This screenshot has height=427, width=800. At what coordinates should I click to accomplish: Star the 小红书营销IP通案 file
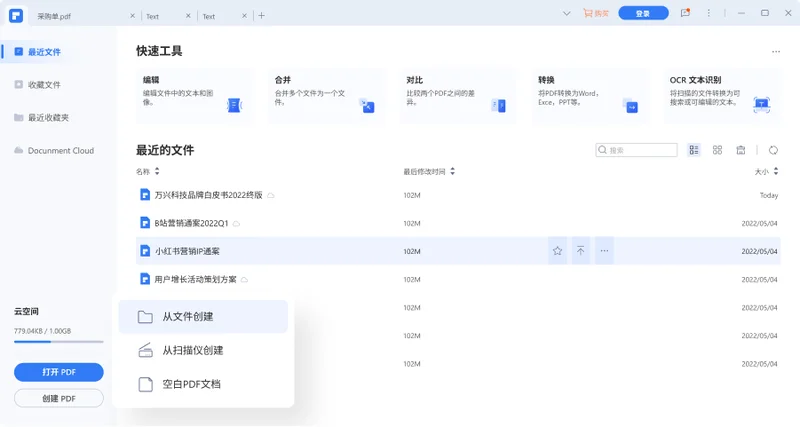click(557, 250)
